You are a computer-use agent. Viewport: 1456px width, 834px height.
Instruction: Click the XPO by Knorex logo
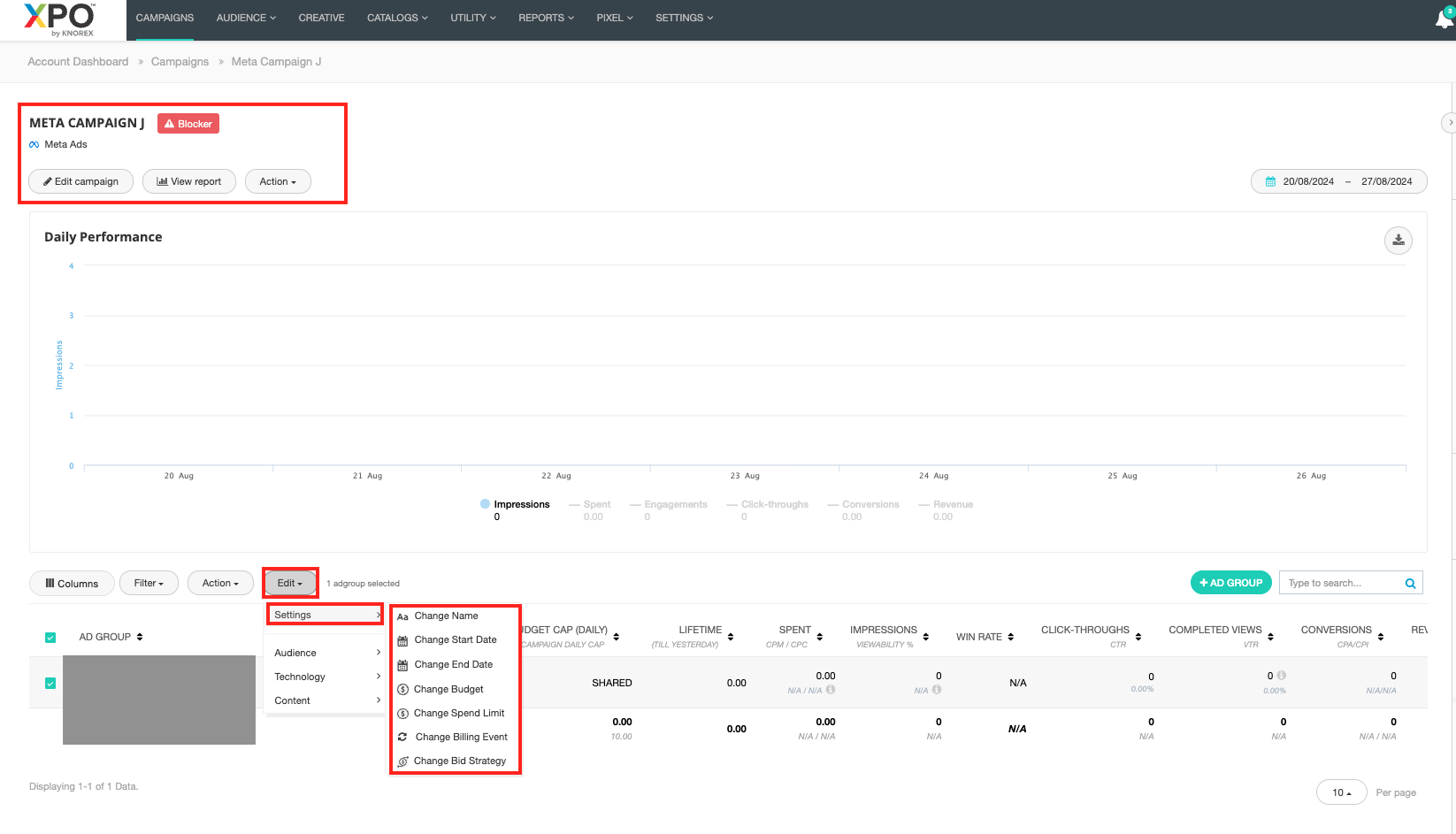60,19
